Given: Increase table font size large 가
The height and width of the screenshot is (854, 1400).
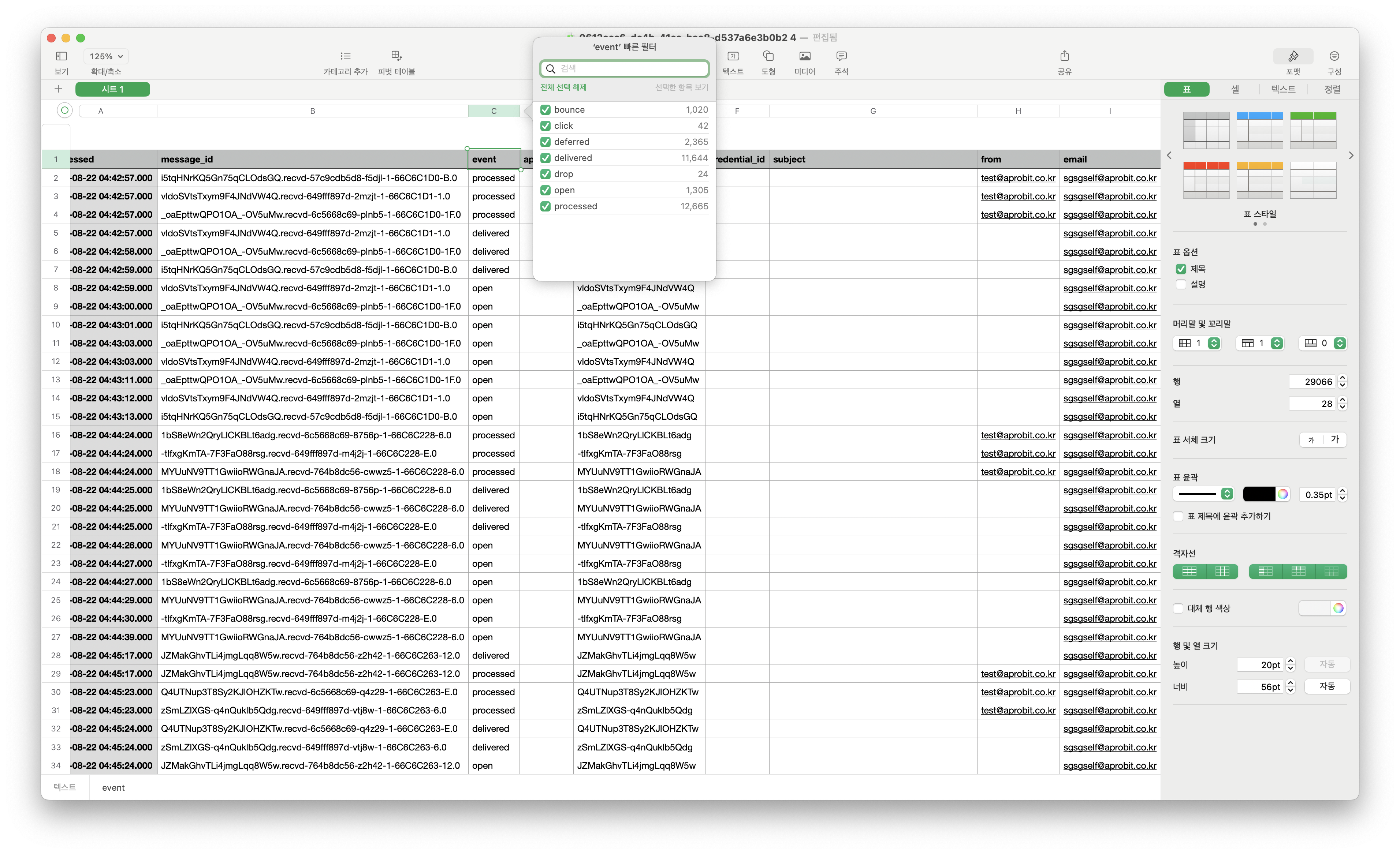Looking at the screenshot, I should click(1335, 440).
